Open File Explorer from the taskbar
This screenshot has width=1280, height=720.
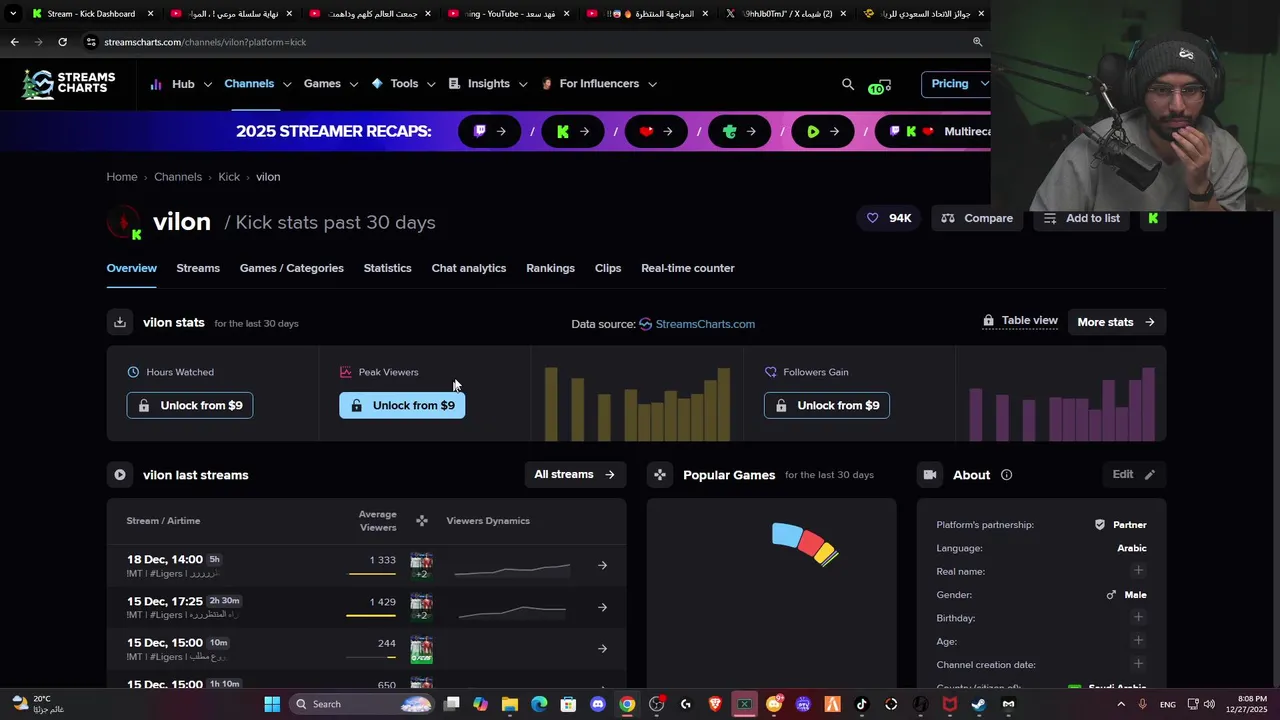point(510,704)
